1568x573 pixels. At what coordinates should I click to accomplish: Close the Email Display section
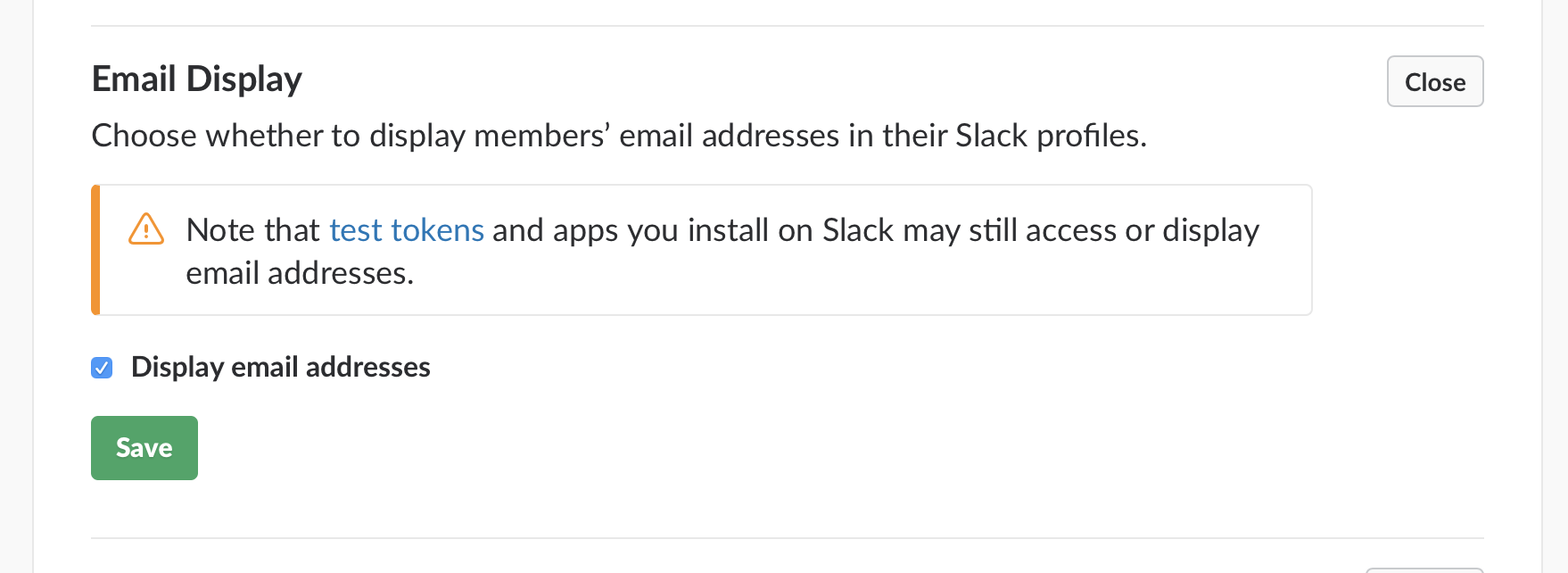tap(1435, 81)
